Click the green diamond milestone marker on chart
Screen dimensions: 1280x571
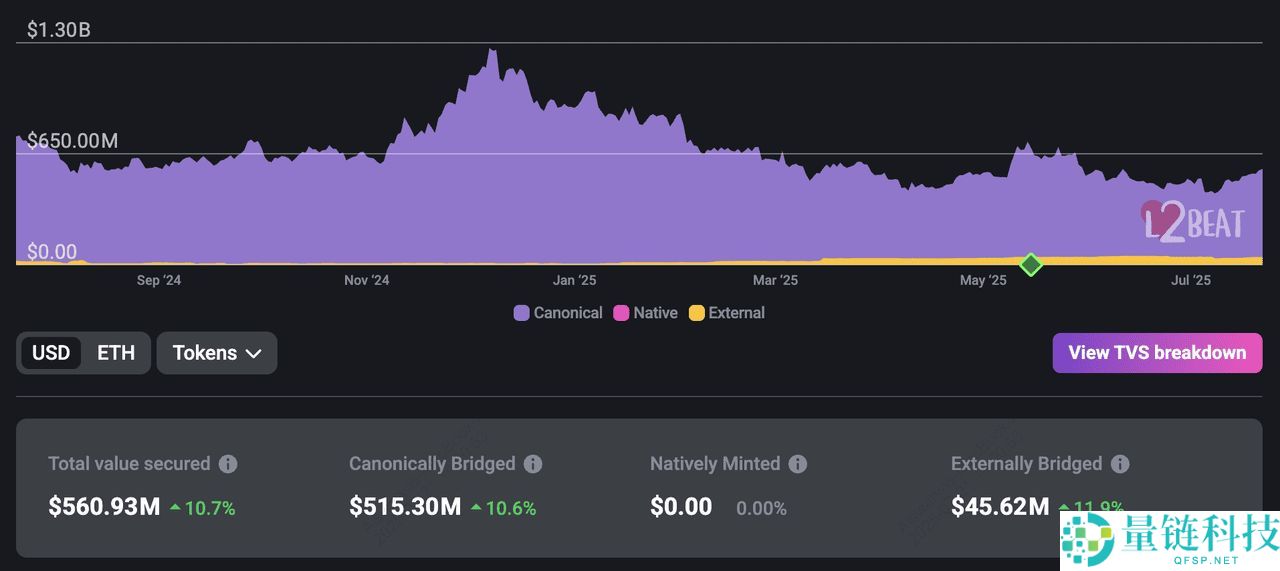(1030, 265)
